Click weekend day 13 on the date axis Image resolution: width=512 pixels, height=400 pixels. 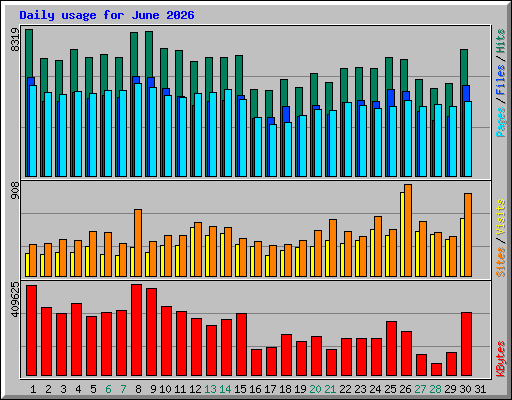point(210,389)
